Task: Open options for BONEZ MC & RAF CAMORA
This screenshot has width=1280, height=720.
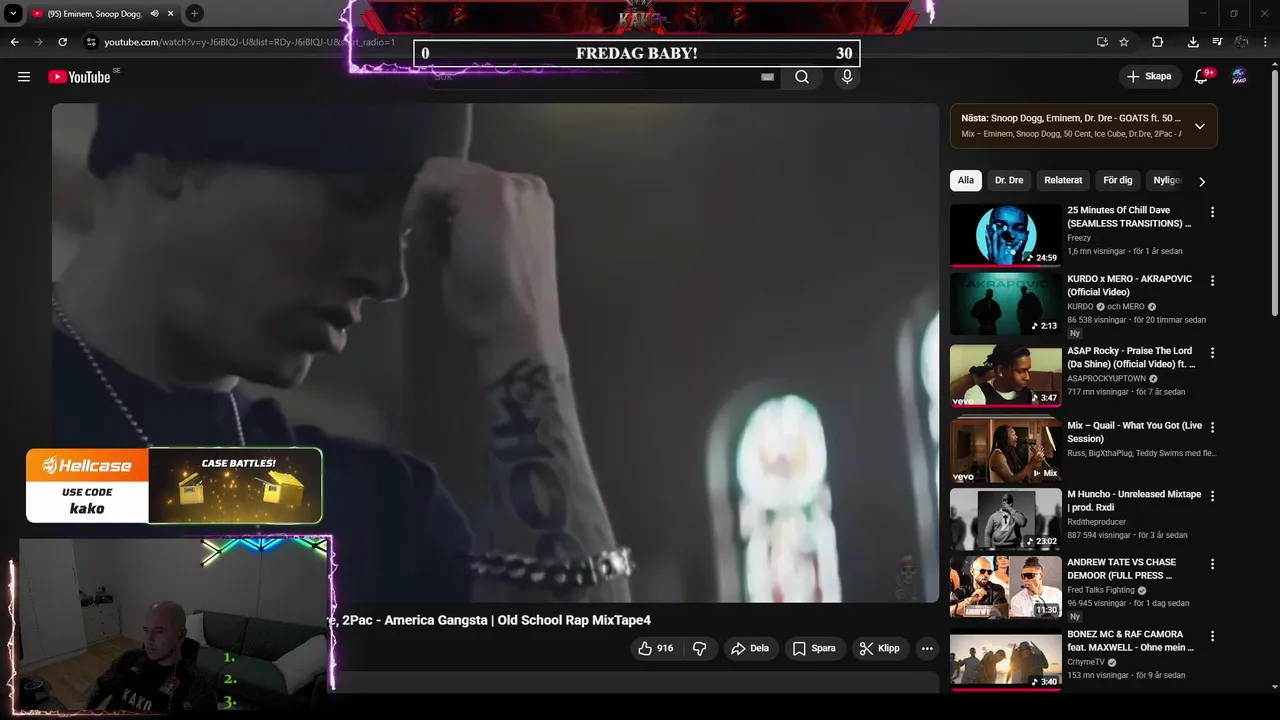Action: 1212,636
